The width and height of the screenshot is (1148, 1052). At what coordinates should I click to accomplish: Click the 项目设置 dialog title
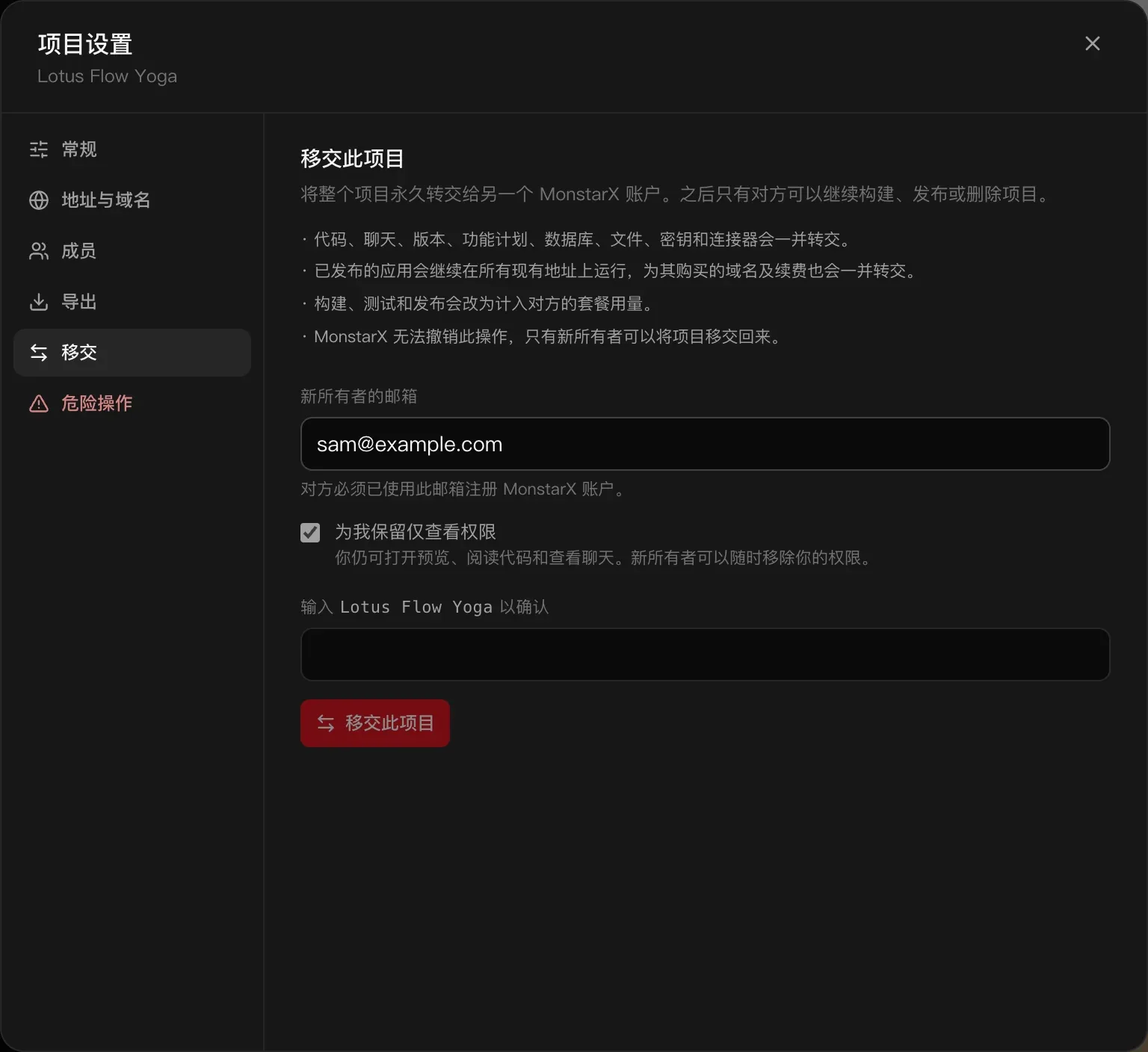[85, 44]
